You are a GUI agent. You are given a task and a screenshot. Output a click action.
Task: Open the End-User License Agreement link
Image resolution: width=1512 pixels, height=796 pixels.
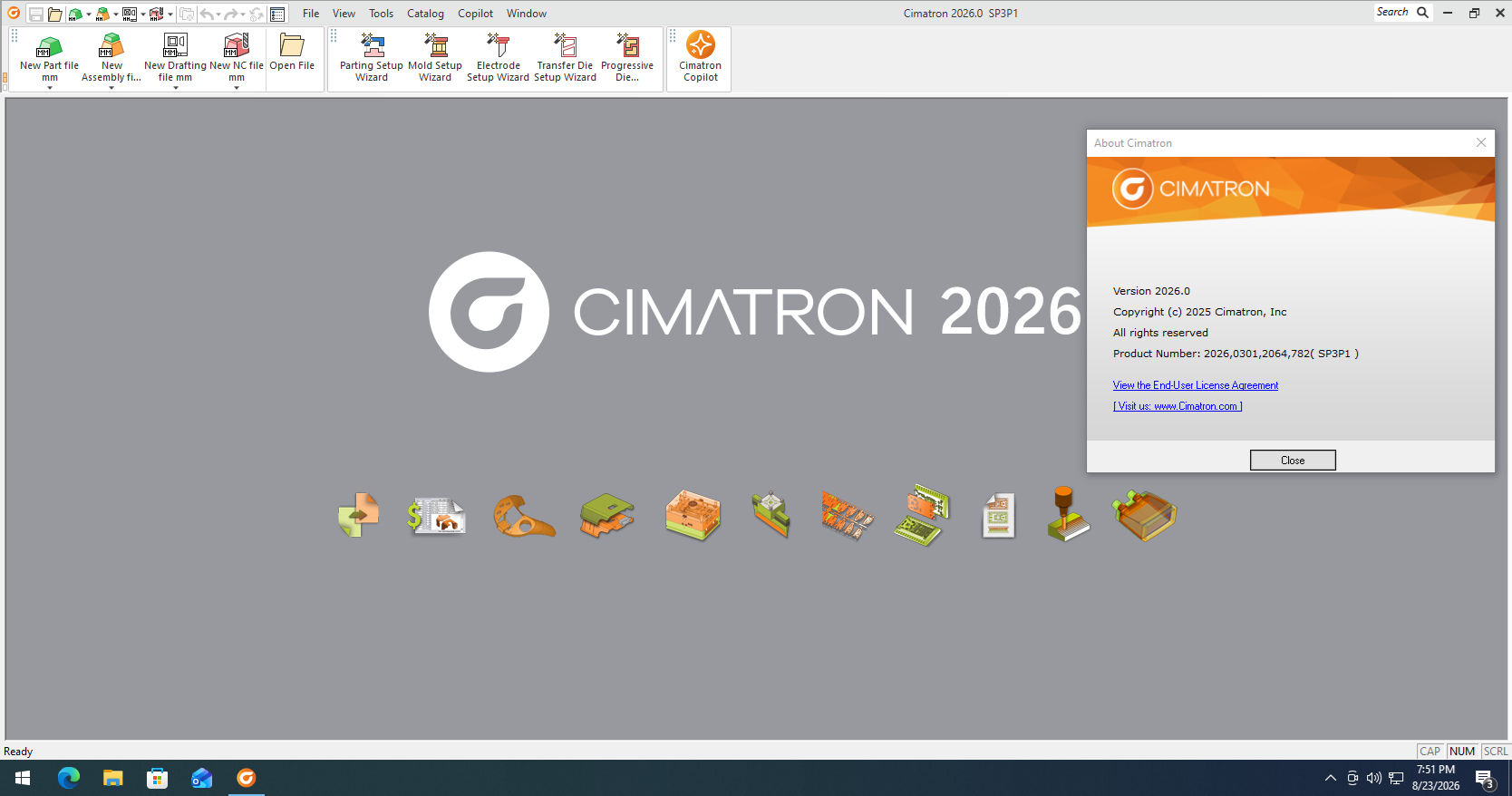pyautogui.click(x=1196, y=385)
